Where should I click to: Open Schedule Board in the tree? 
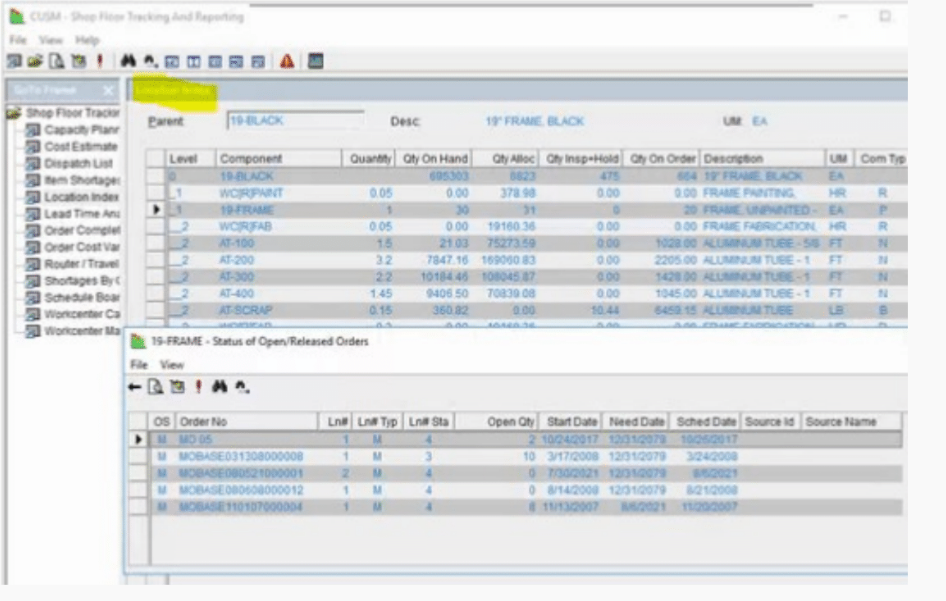pyautogui.click(x=82, y=297)
